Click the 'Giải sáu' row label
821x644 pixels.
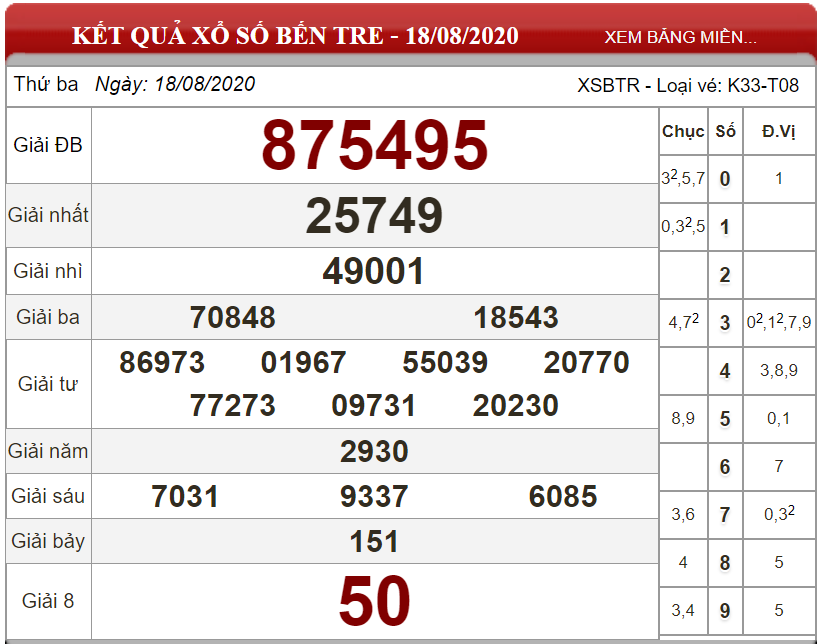(48, 496)
